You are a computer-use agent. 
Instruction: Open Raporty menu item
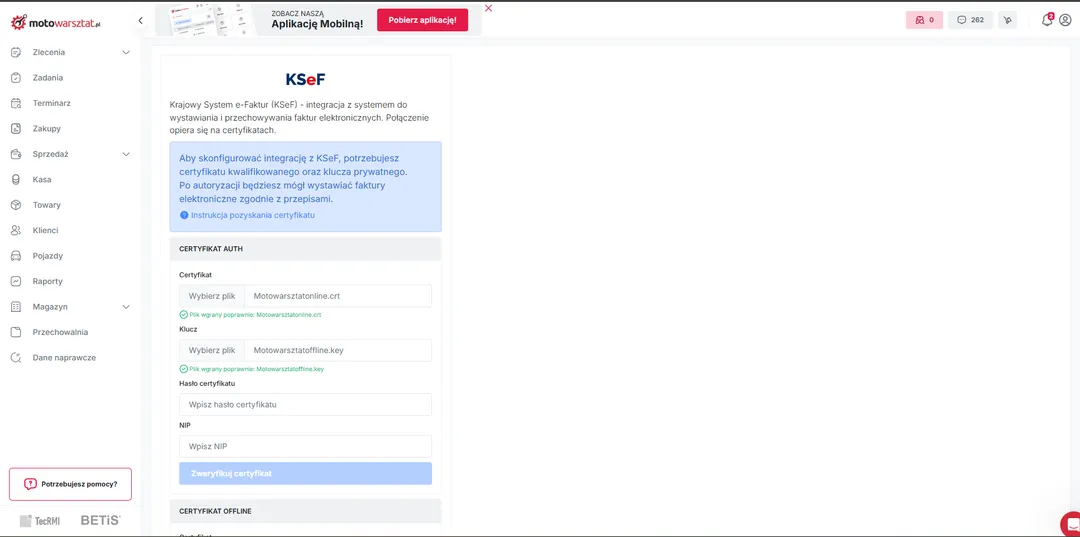[x=47, y=282]
